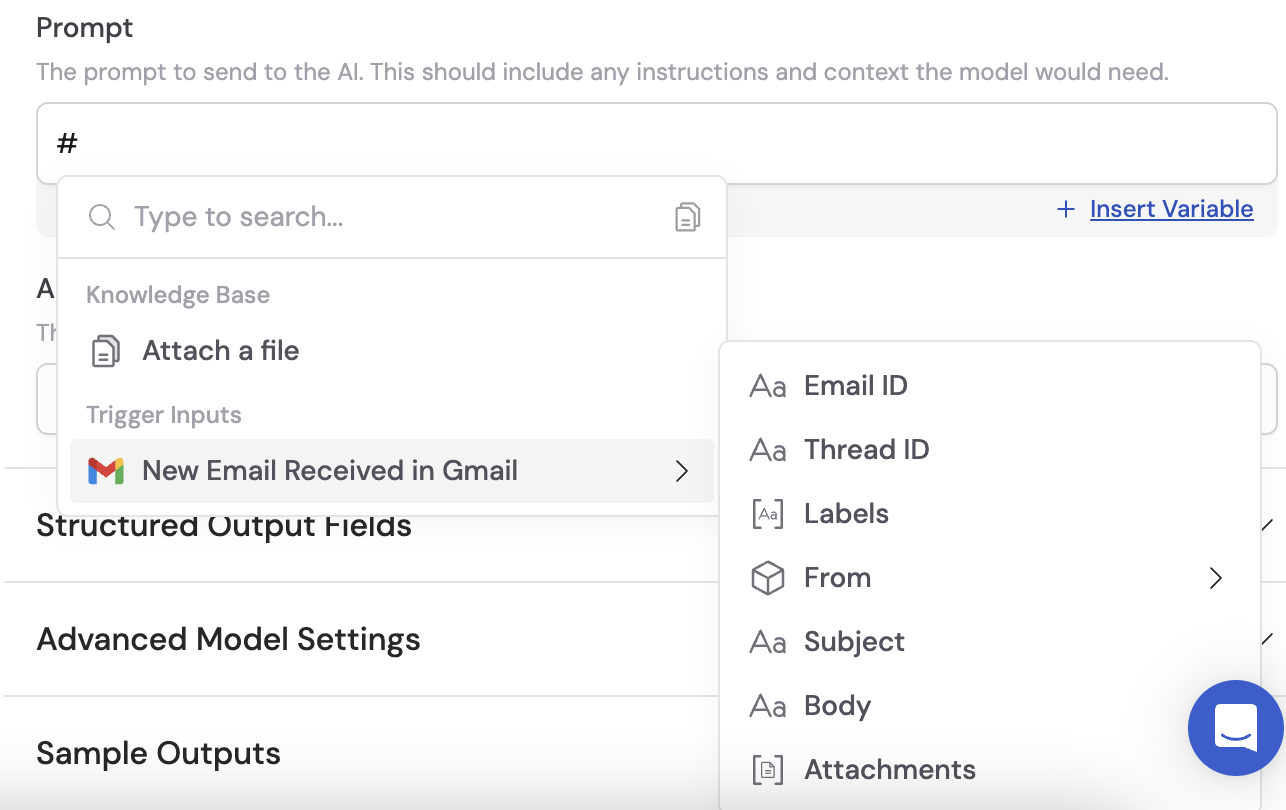Screen dimensions: 1286x810
Task: Click the bracketed Aa icon next to Labels
Action: tap(767, 513)
